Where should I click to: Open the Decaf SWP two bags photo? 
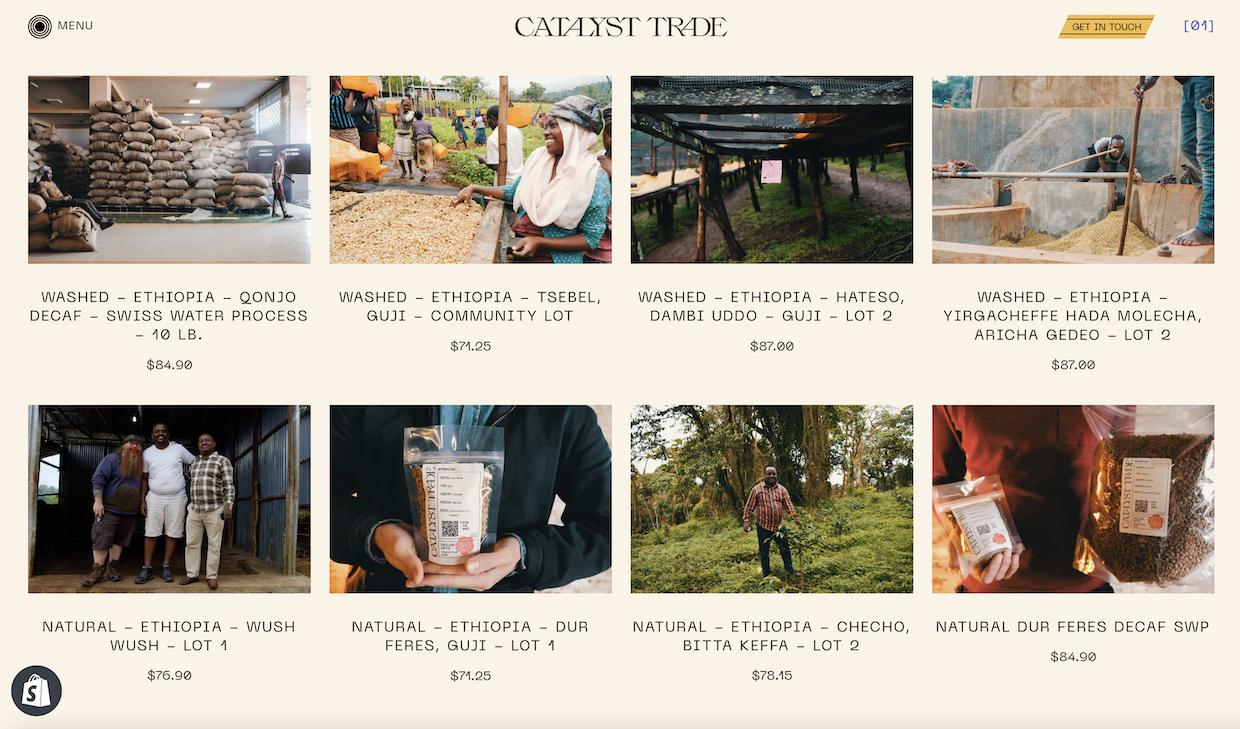pos(1073,499)
